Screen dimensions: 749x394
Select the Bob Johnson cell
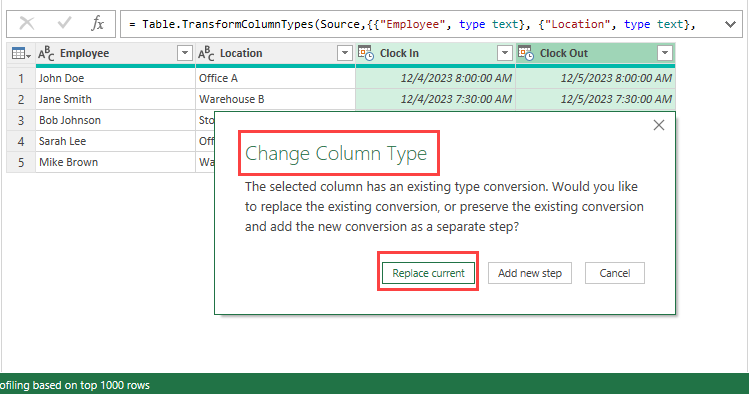click(x=116, y=120)
